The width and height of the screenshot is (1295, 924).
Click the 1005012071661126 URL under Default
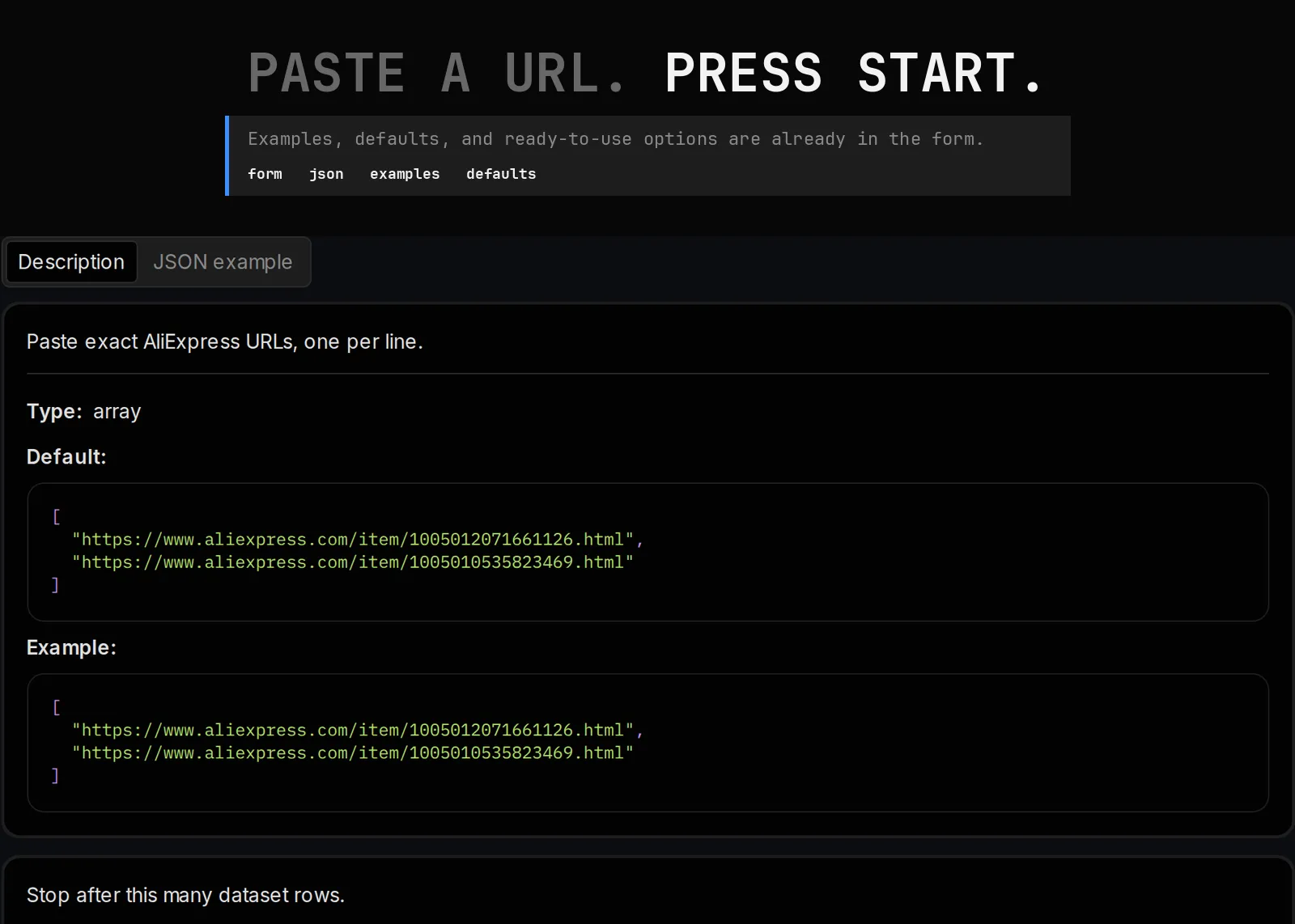point(353,539)
